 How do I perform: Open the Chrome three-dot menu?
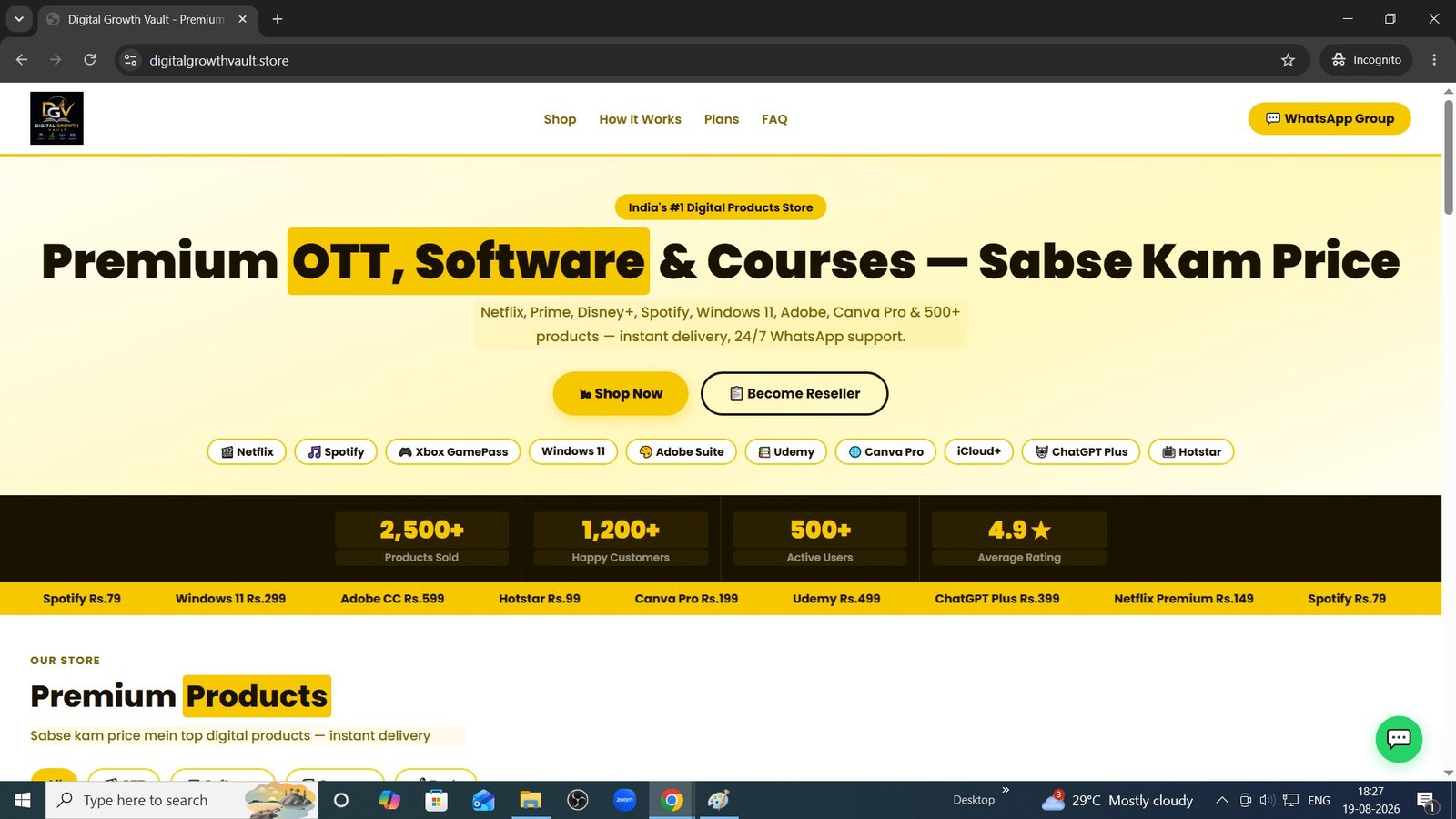pyautogui.click(x=1434, y=60)
